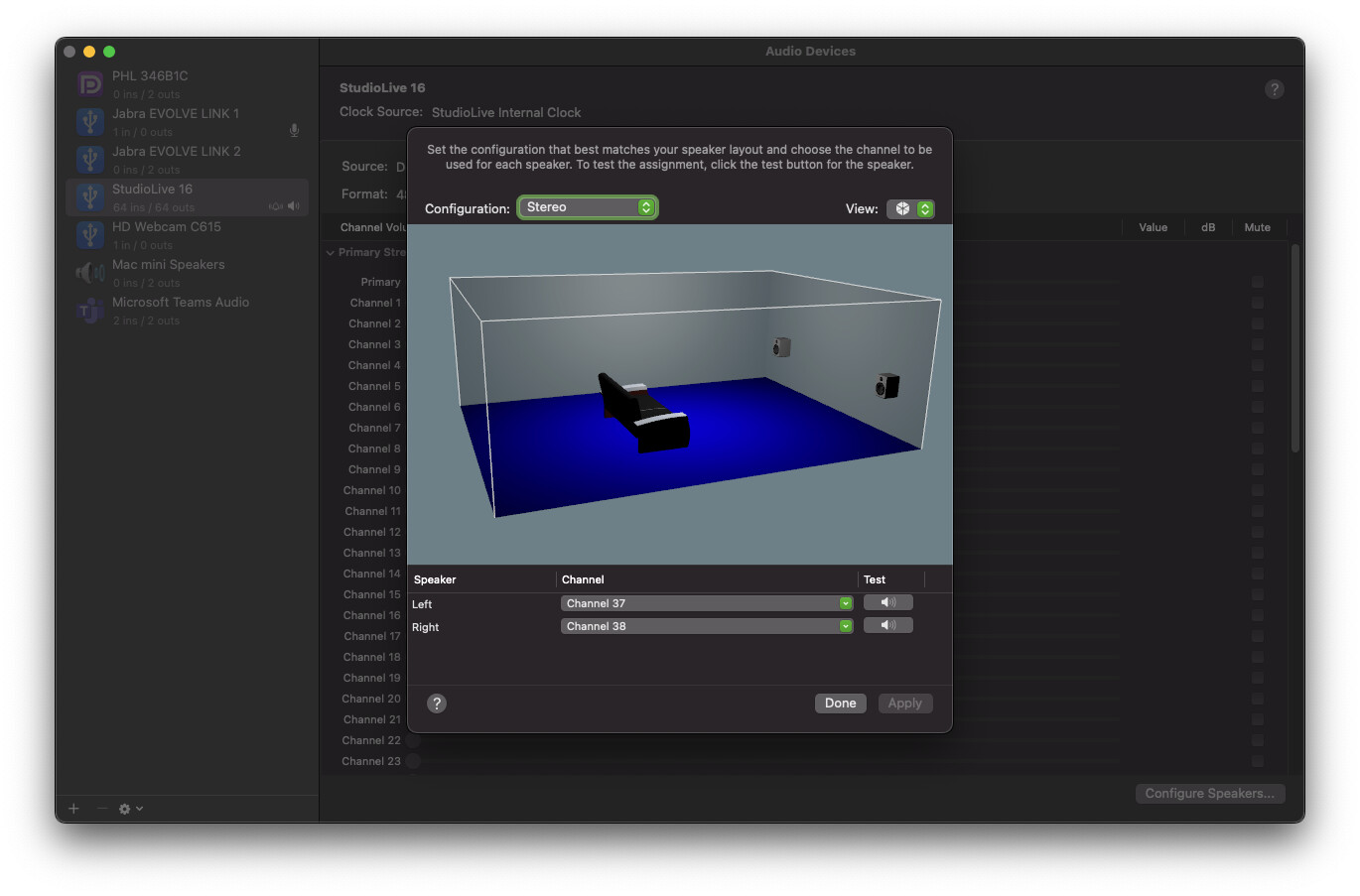Open the Left speaker Channel 37 dropdown
The image size is (1360, 896).
click(707, 603)
